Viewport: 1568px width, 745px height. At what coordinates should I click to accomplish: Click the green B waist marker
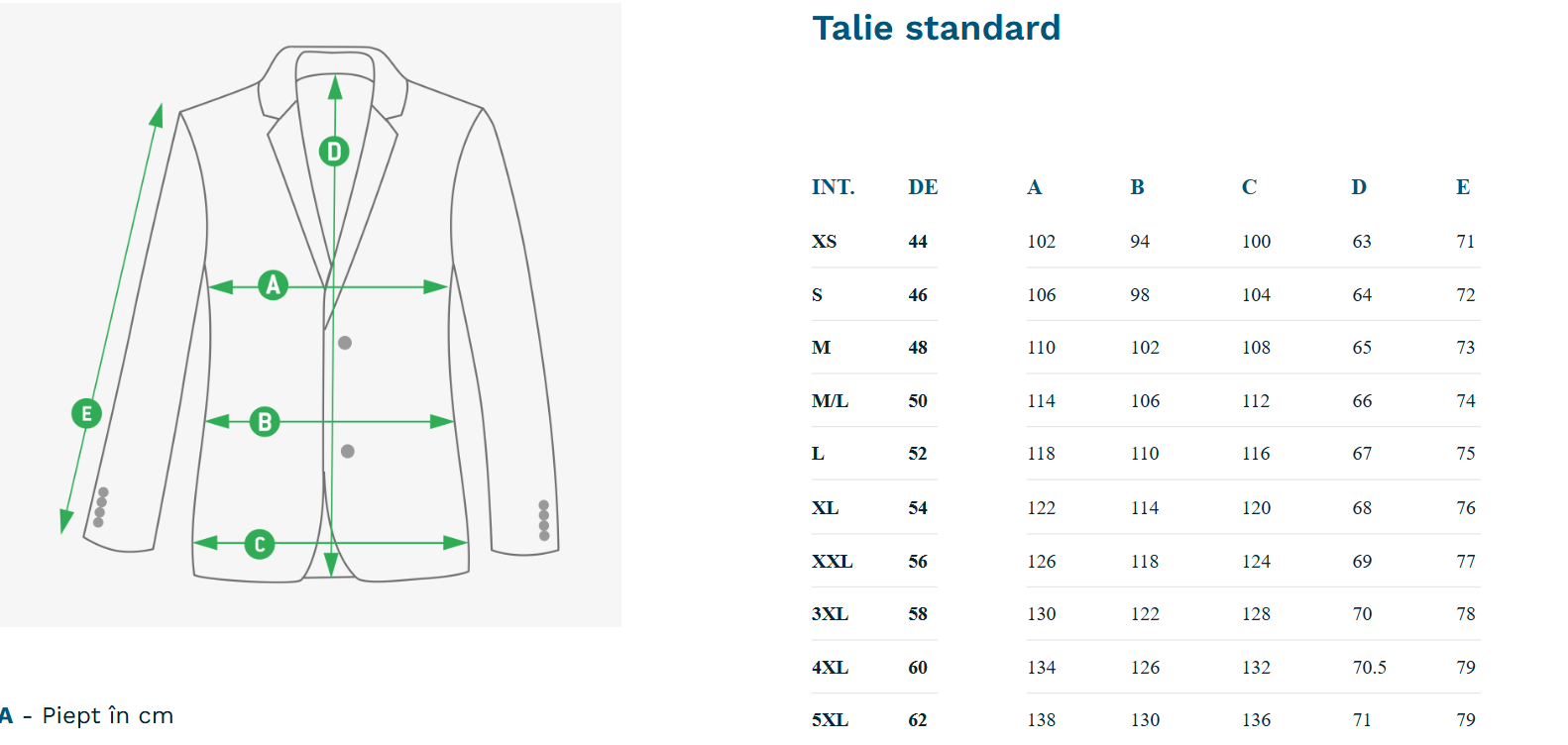pos(265,422)
